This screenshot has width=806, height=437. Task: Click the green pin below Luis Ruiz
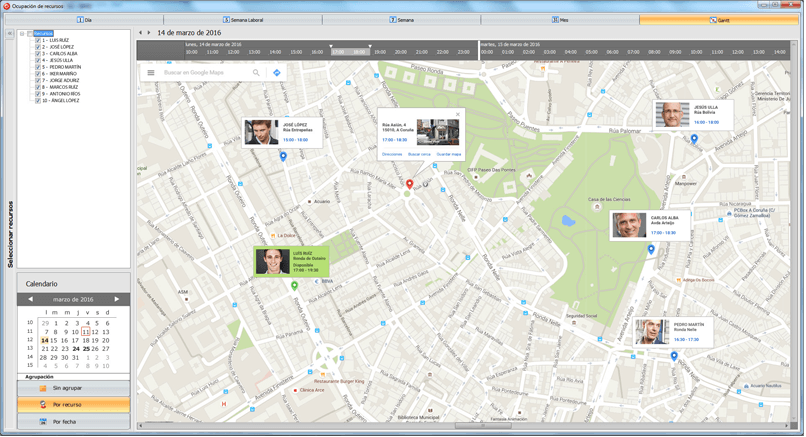(x=294, y=287)
